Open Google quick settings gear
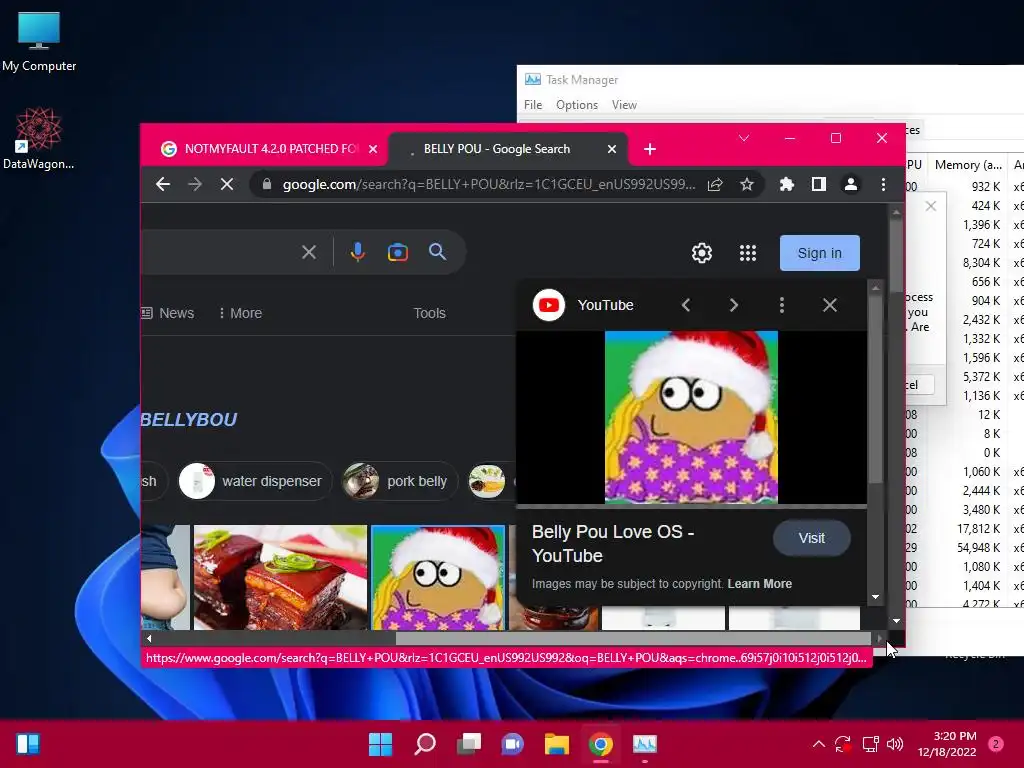 [702, 253]
